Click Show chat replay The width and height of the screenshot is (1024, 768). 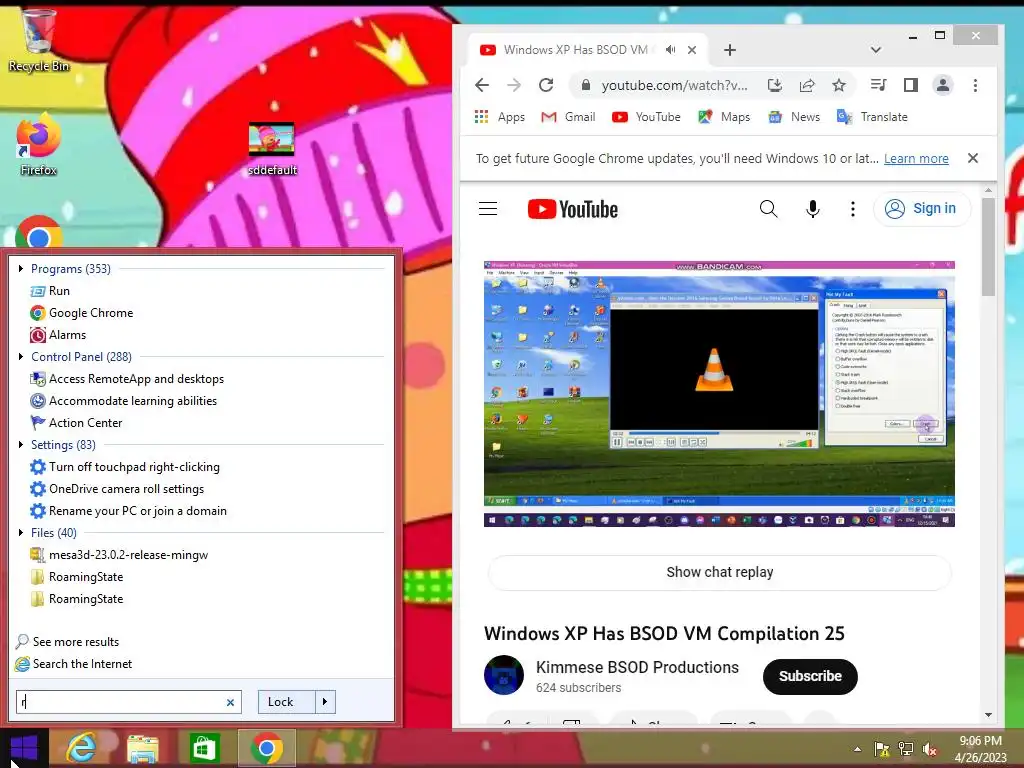(720, 573)
